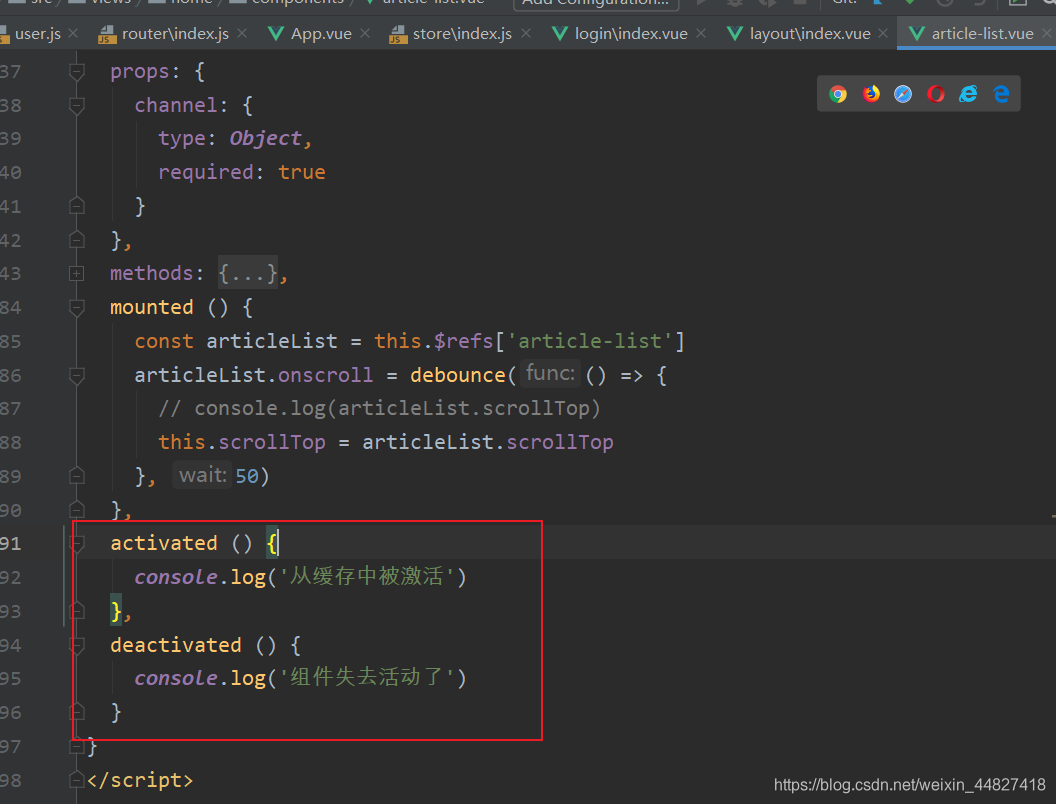Click line number 91 in gutter
The width and height of the screenshot is (1056, 804).
click(x=11, y=543)
